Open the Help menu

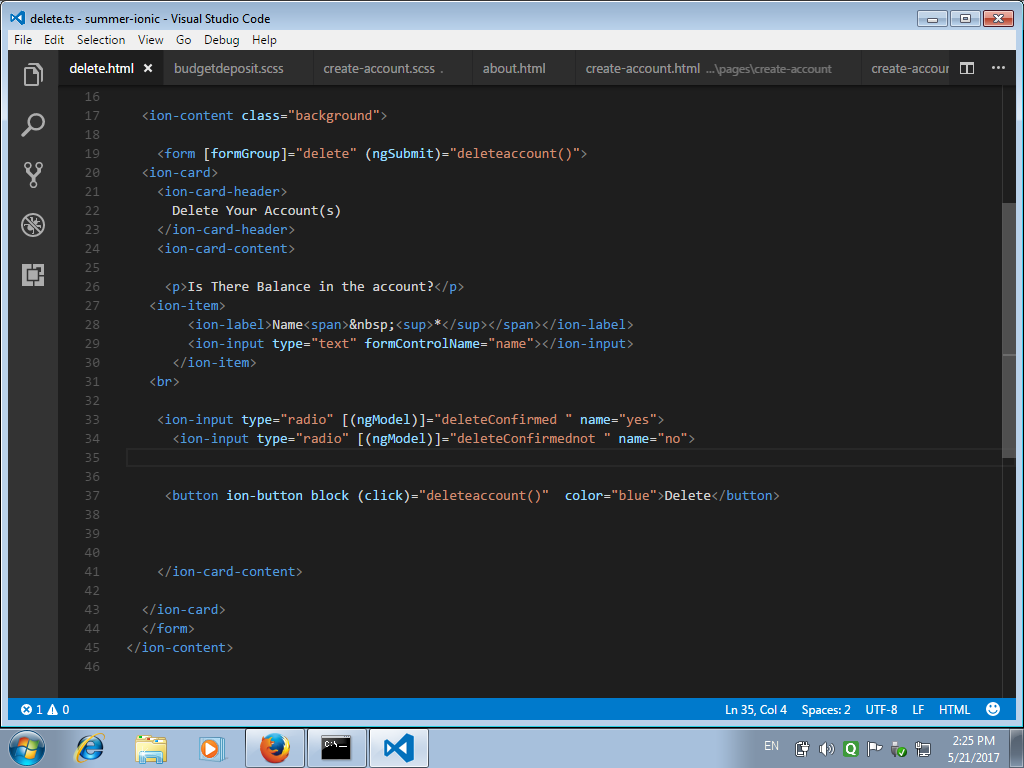pyautogui.click(x=264, y=40)
